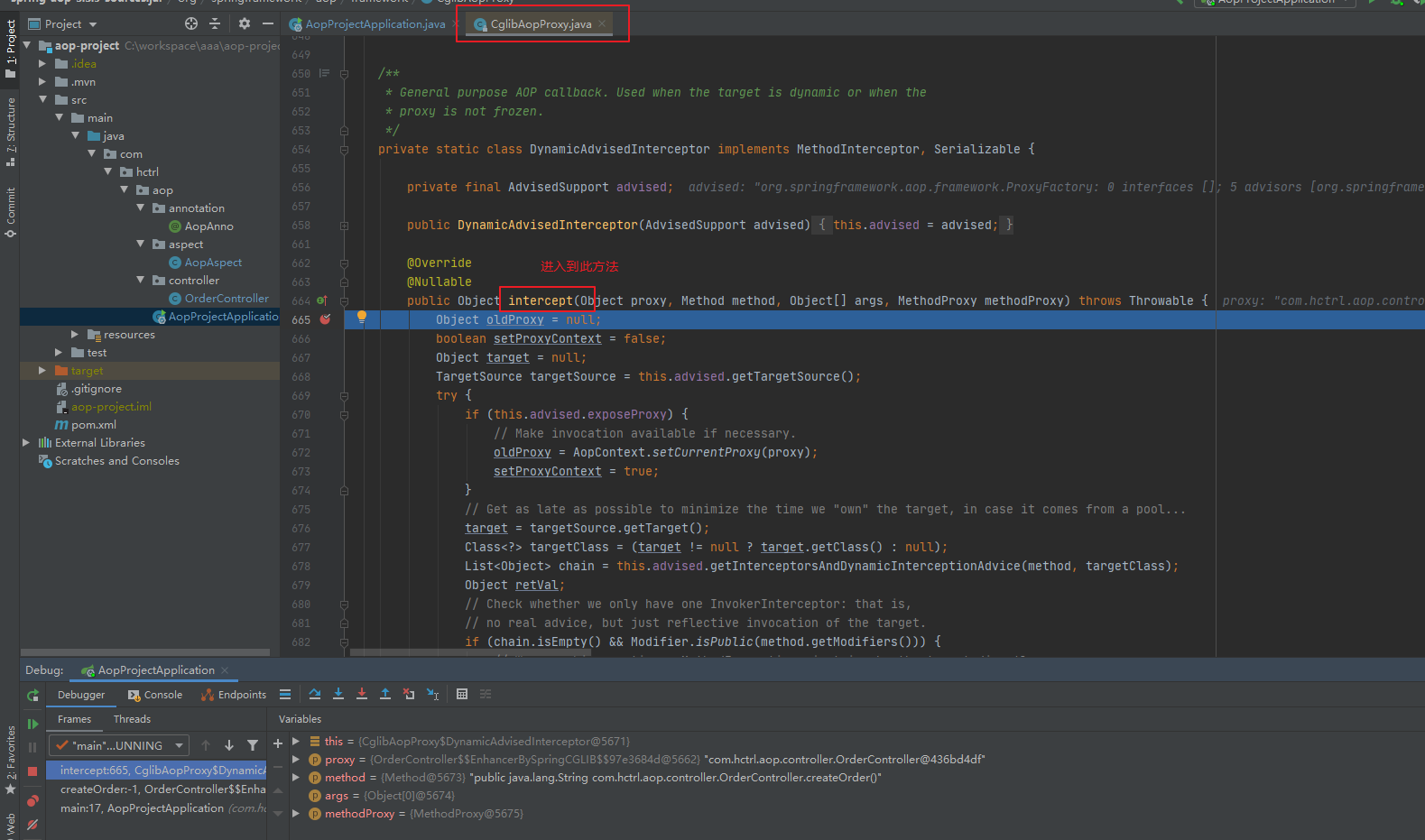1425x840 pixels.
Task: Click the Run to Cursor icon
Action: click(x=433, y=694)
